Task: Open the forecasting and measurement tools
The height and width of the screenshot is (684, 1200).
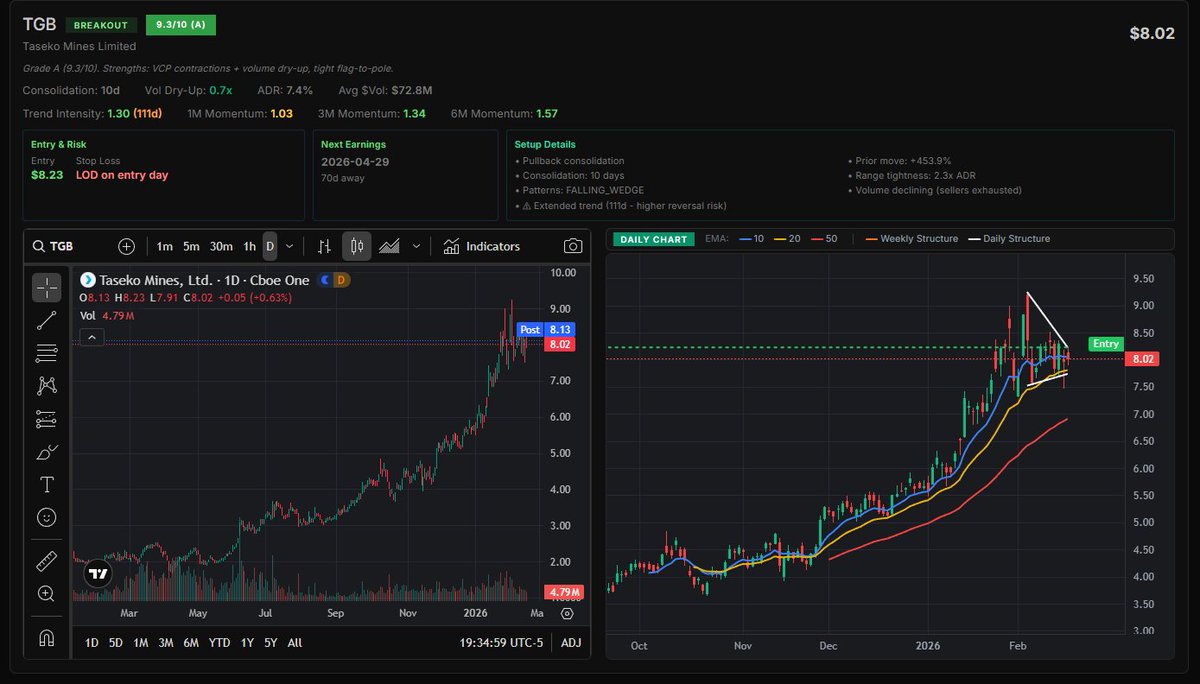Action: point(46,419)
